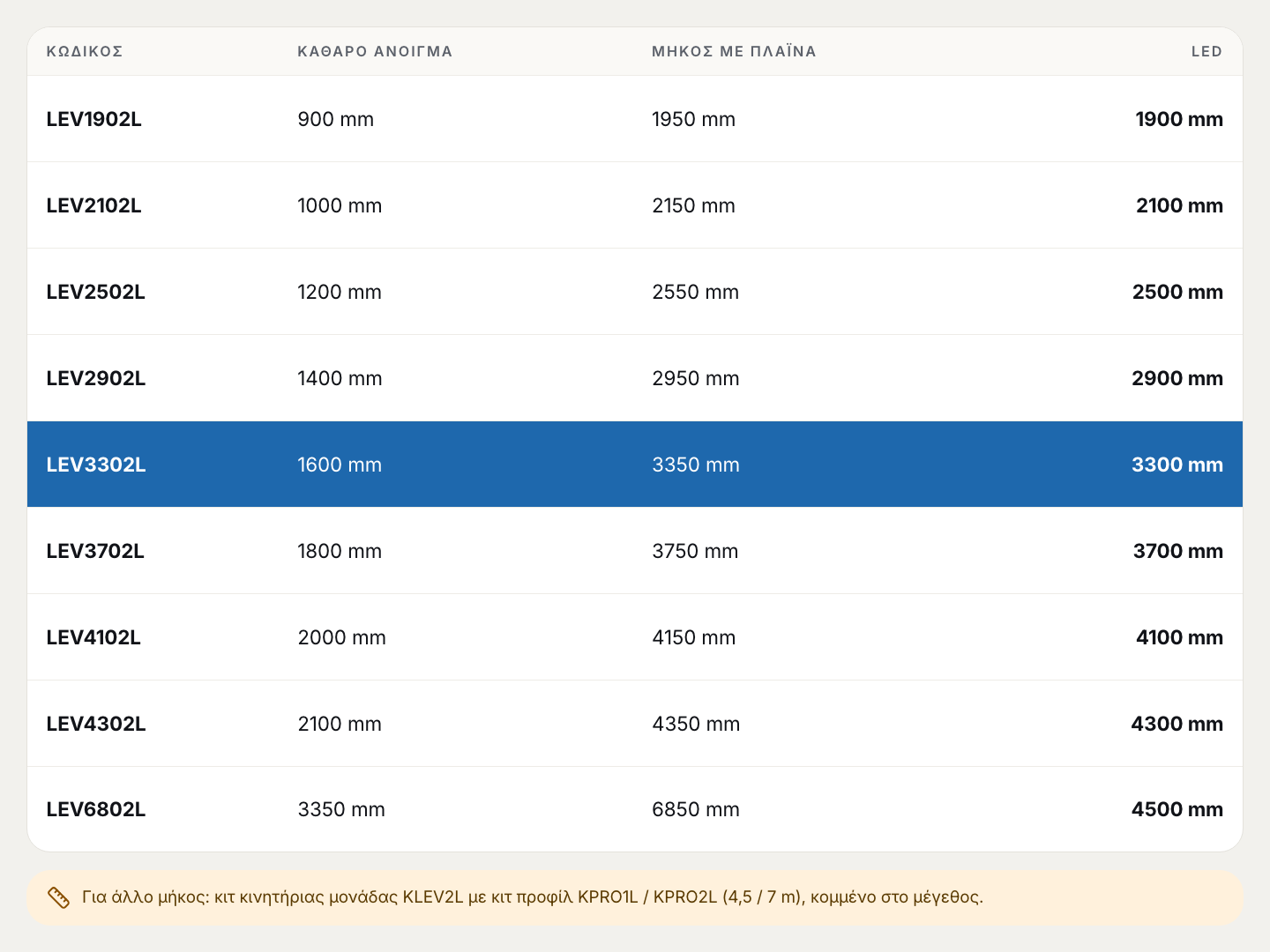Click the highlighted LEV3302L row

click(635, 465)
